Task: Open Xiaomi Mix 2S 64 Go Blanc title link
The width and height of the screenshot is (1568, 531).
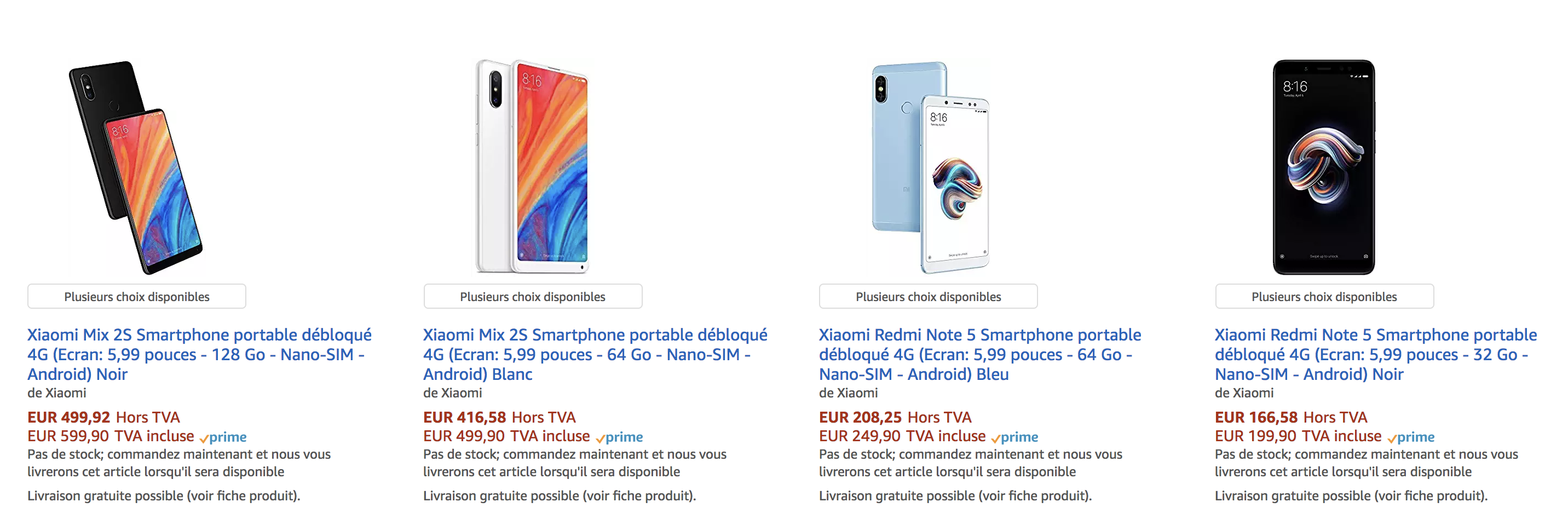Action: 595,354
